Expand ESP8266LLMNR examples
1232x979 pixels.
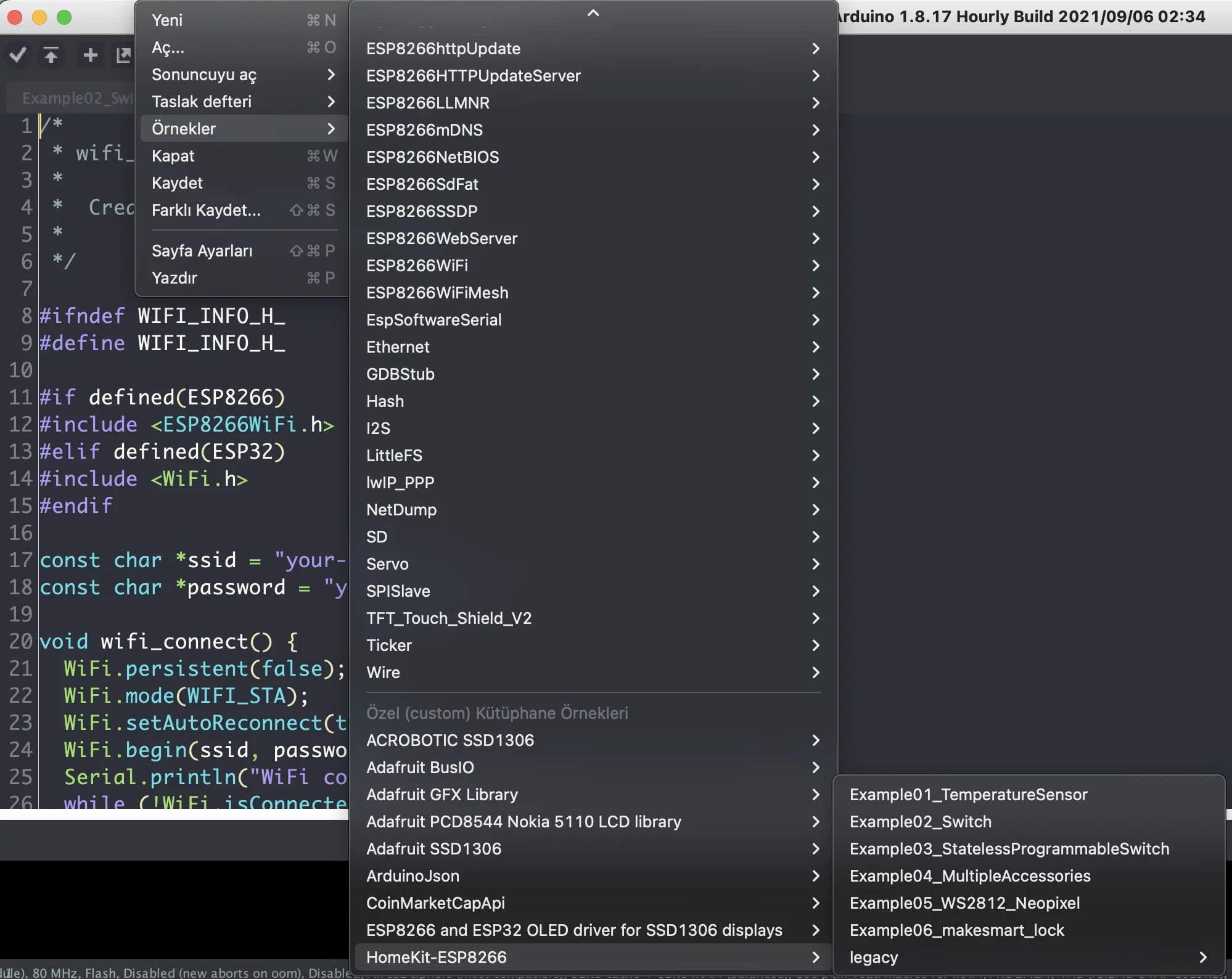tap(593, 103)
